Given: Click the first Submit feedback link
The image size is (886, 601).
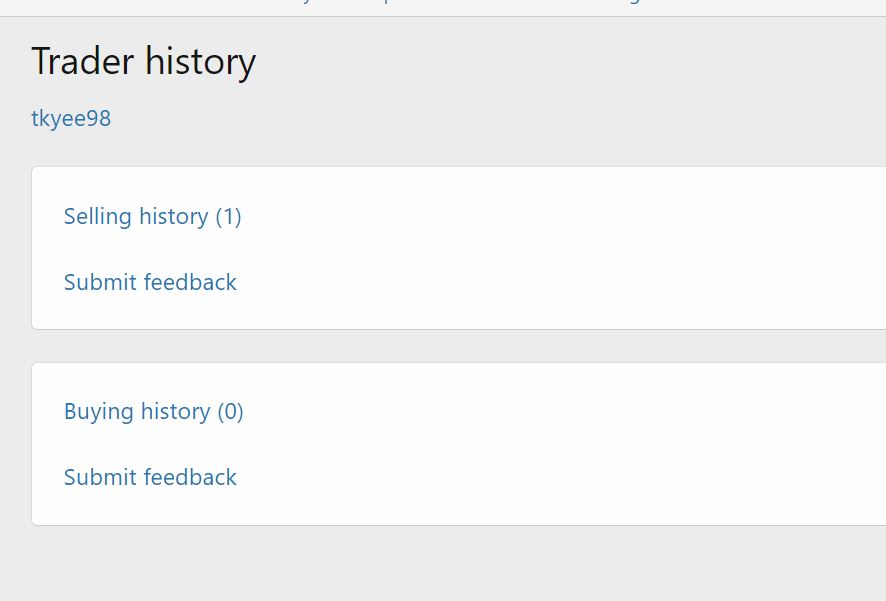Looking at the screenshot, I should (x=150, y=282).
